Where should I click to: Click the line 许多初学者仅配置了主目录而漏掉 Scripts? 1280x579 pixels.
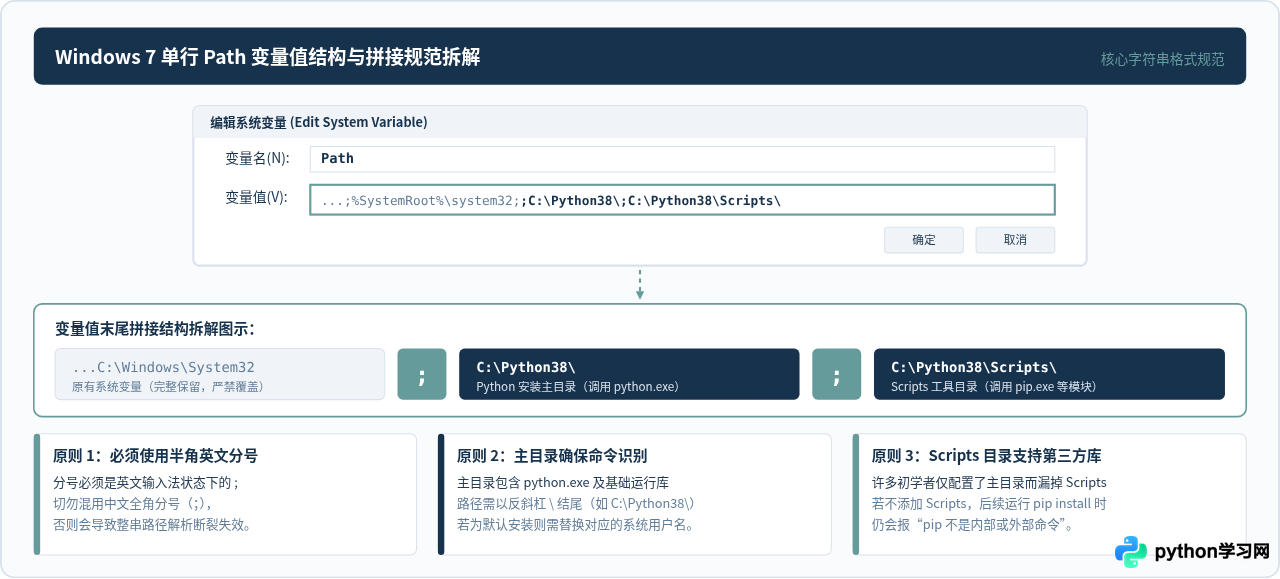pyautogui.click(x=989, y=482)
